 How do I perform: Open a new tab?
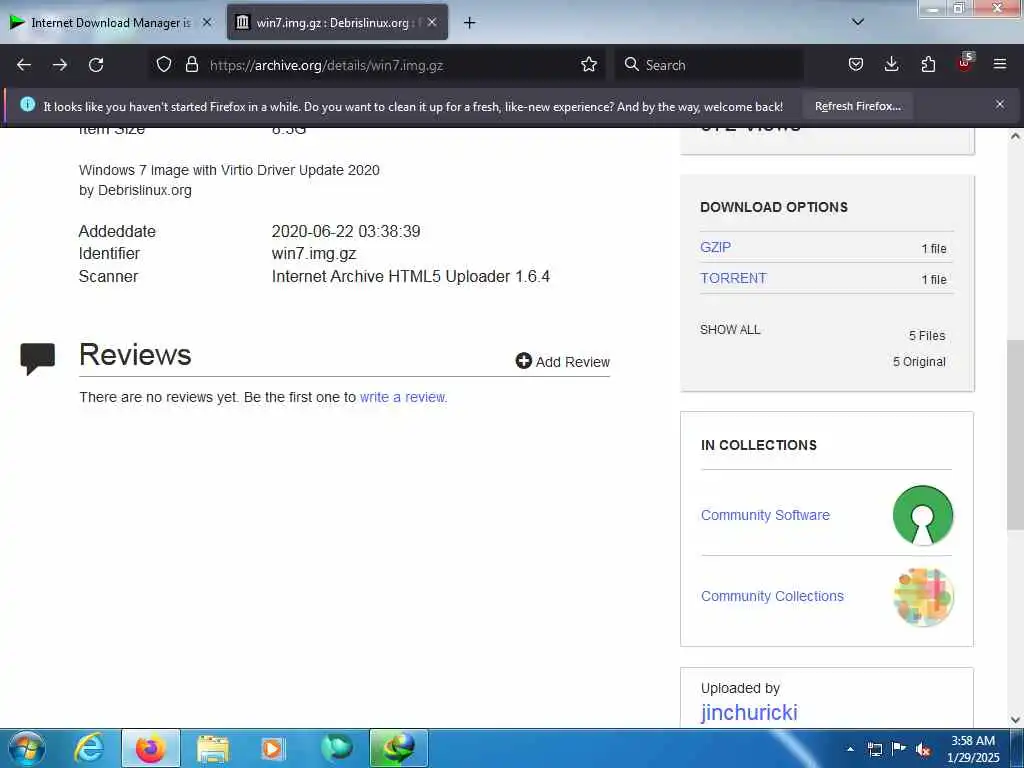coord(469,23)
